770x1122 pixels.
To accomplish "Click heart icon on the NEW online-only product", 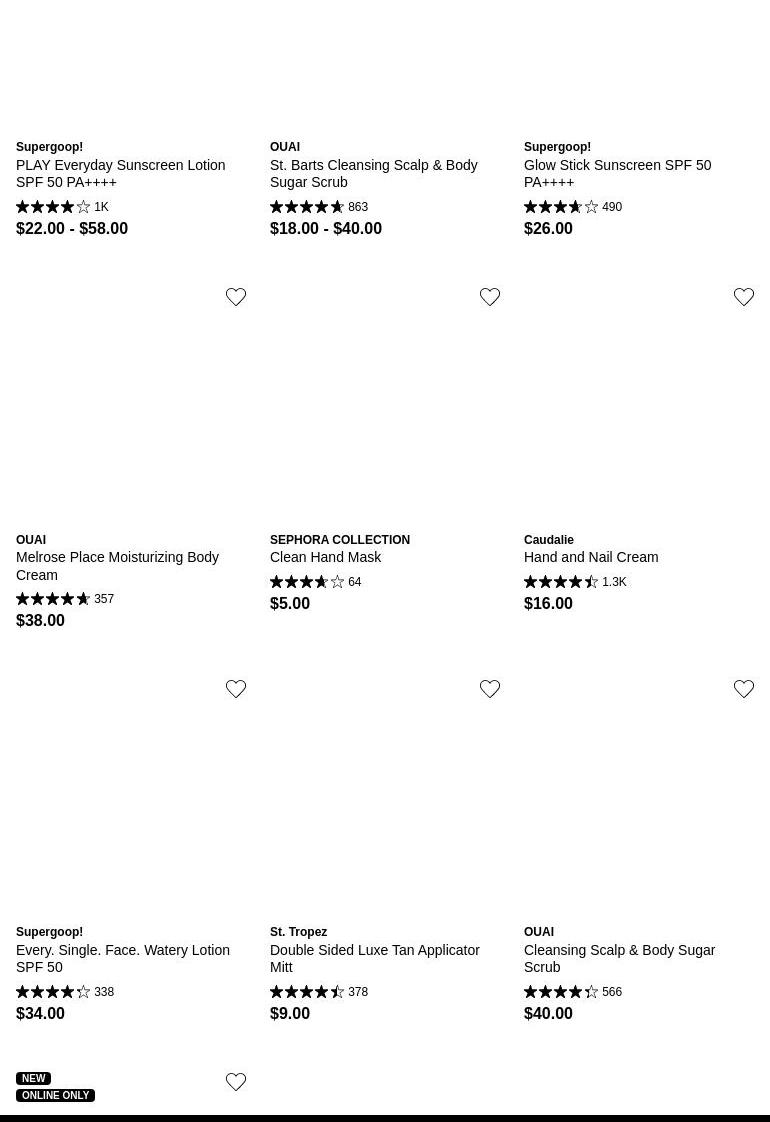I will click(236, 1082).
